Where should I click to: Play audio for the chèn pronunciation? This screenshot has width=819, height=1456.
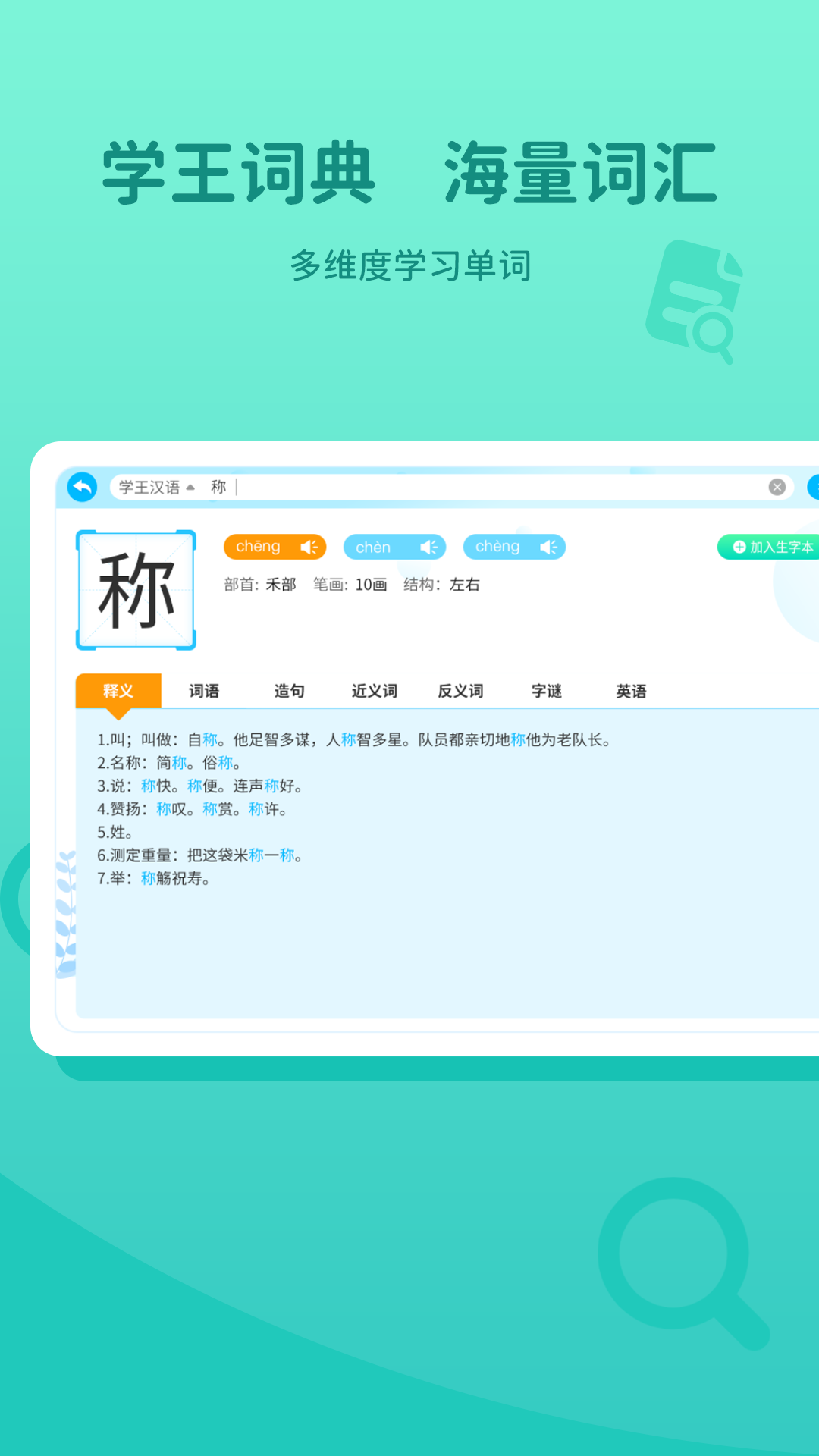[x=428, y=547]
